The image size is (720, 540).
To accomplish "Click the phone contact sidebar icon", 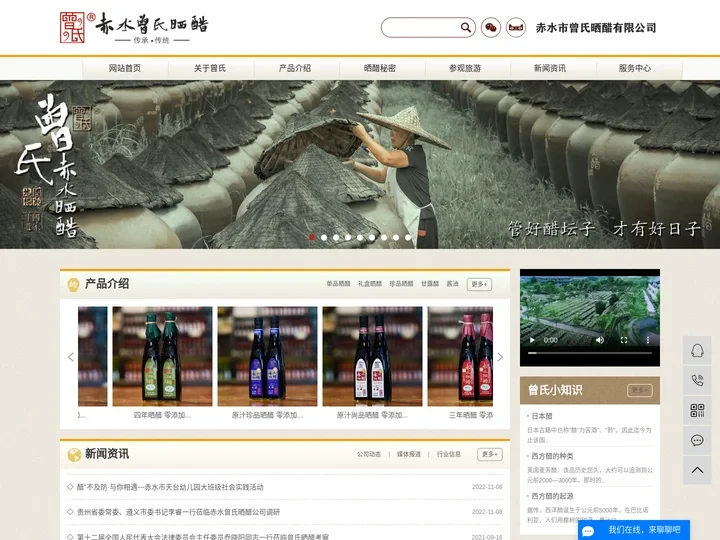I will pyautogui.click(x=697, y=380).
